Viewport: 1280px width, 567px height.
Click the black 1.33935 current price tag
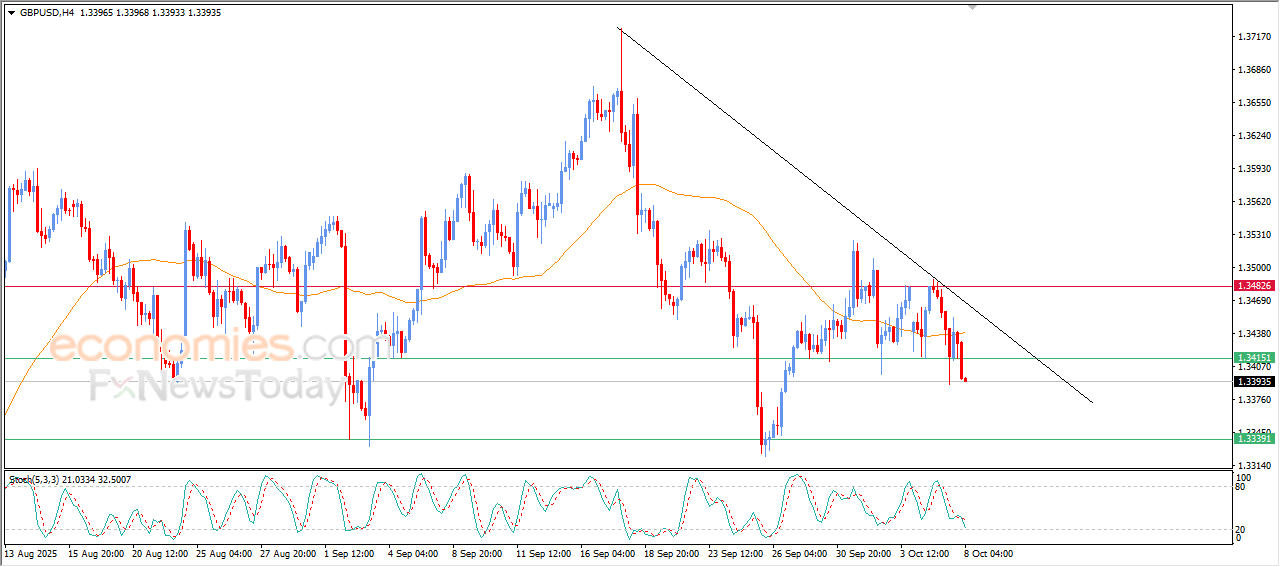point(1253,382)
